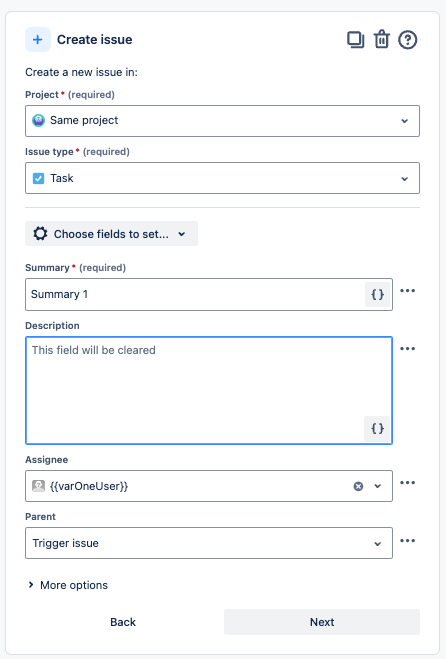Open the Assignee dropdown arrow
Screen dimensions: 446x659
tap(378, 486)
